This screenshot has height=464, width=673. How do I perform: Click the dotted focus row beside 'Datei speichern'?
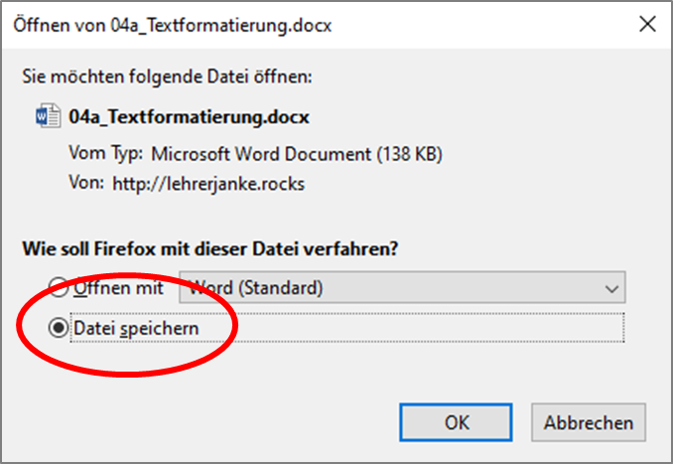[x=420, y=327]
